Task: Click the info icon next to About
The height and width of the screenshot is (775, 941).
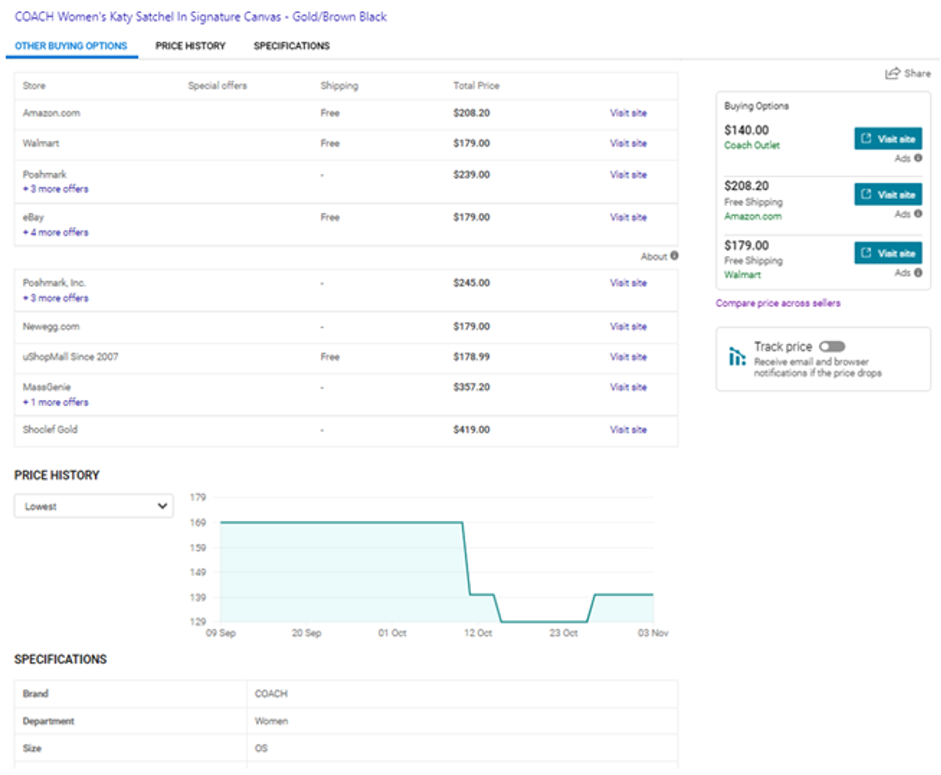Action: click(674, 256)
